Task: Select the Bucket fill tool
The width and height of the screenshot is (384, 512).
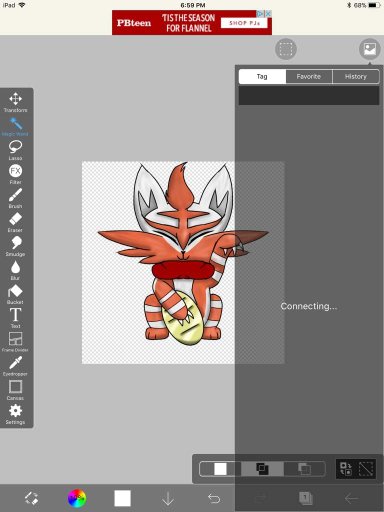Action: click(x=15, y=294)
